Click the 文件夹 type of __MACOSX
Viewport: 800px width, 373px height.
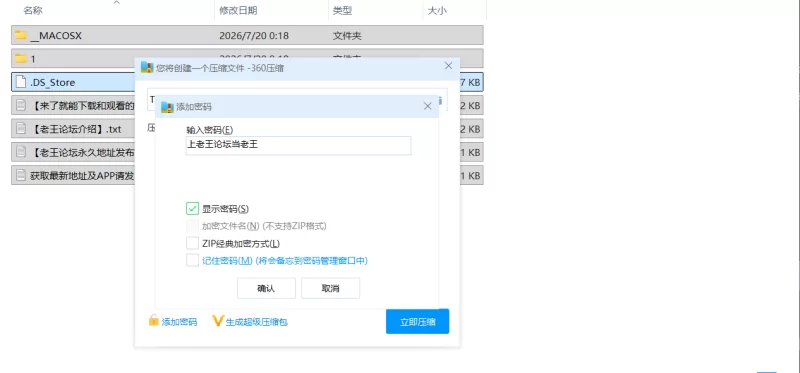[347, 36]
